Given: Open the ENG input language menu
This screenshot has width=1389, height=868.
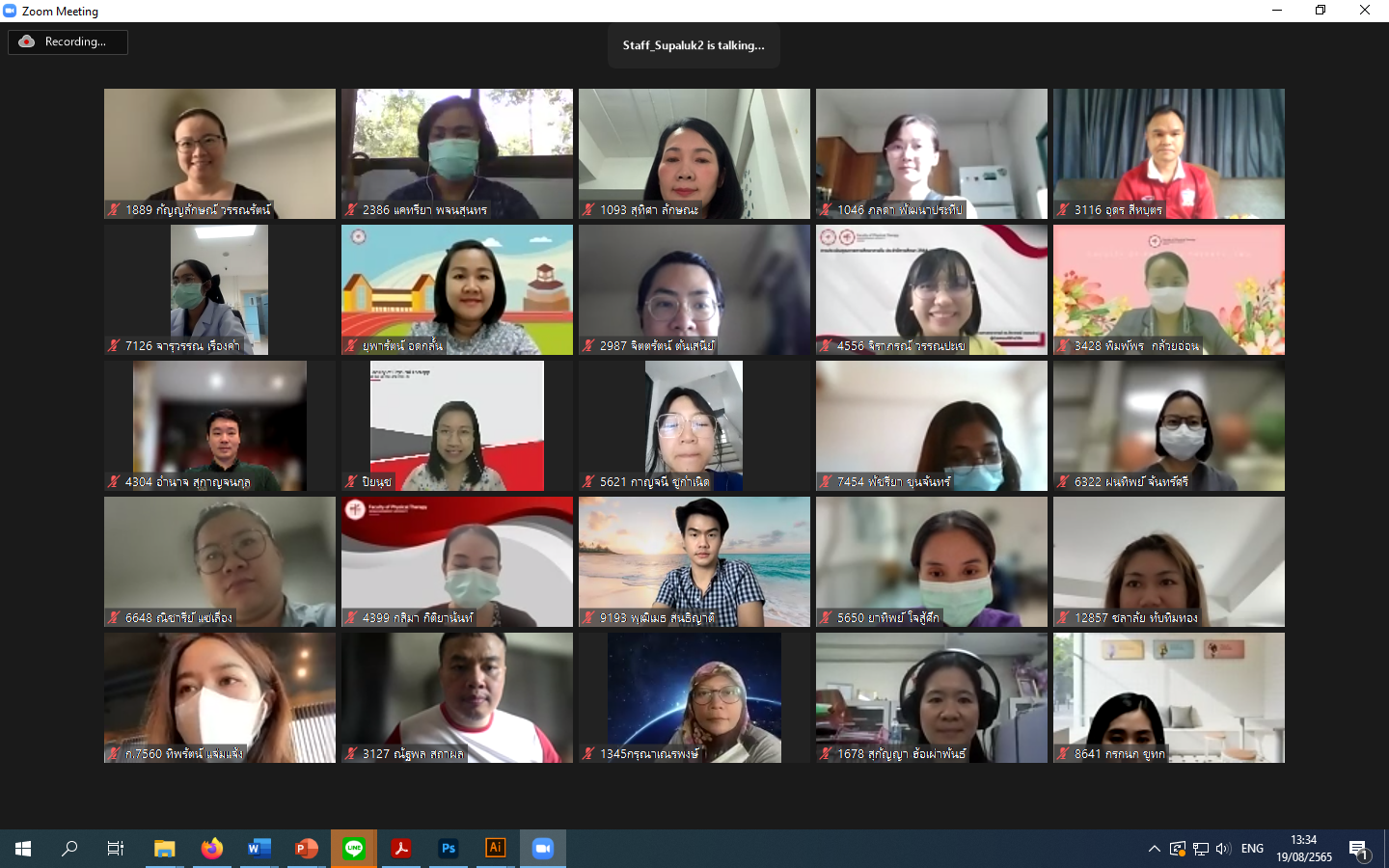Looking at the screenshot, I should [x=1252, y=849].
